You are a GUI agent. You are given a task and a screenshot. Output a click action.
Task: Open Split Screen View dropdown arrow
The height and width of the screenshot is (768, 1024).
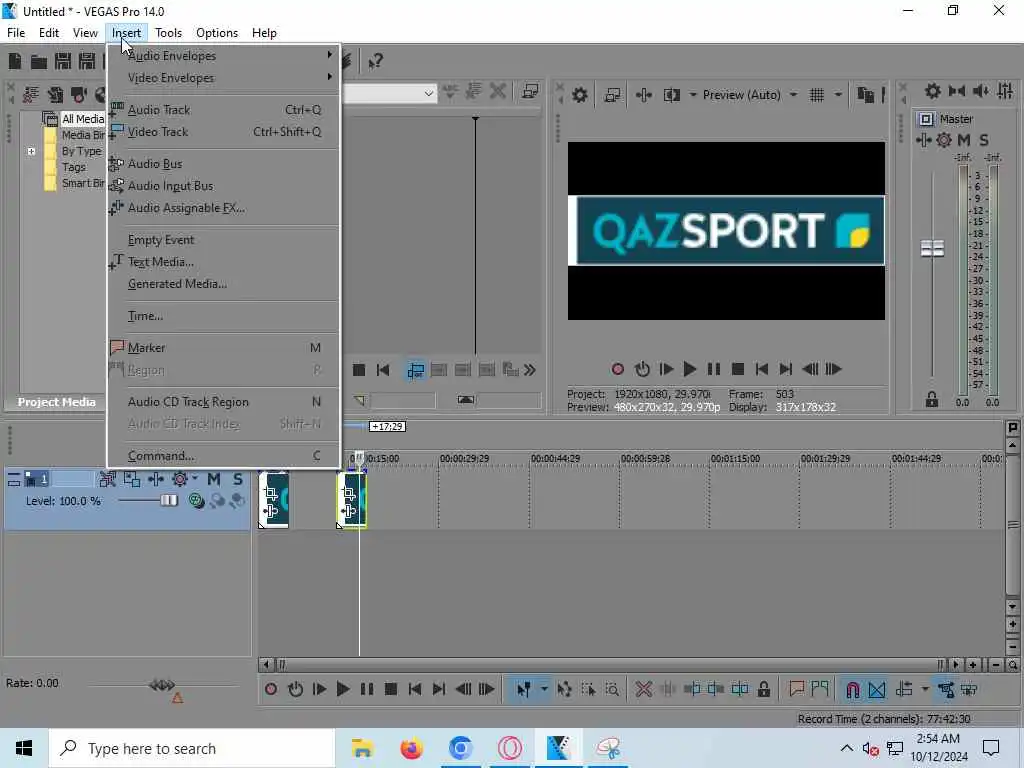tap(692, 95)
